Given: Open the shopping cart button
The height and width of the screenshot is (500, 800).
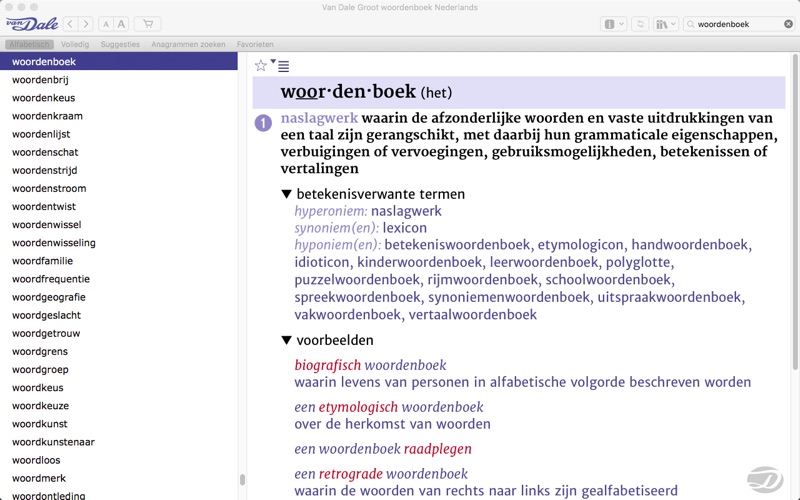Looking at the screenshot, I should (x=147, y=24).
